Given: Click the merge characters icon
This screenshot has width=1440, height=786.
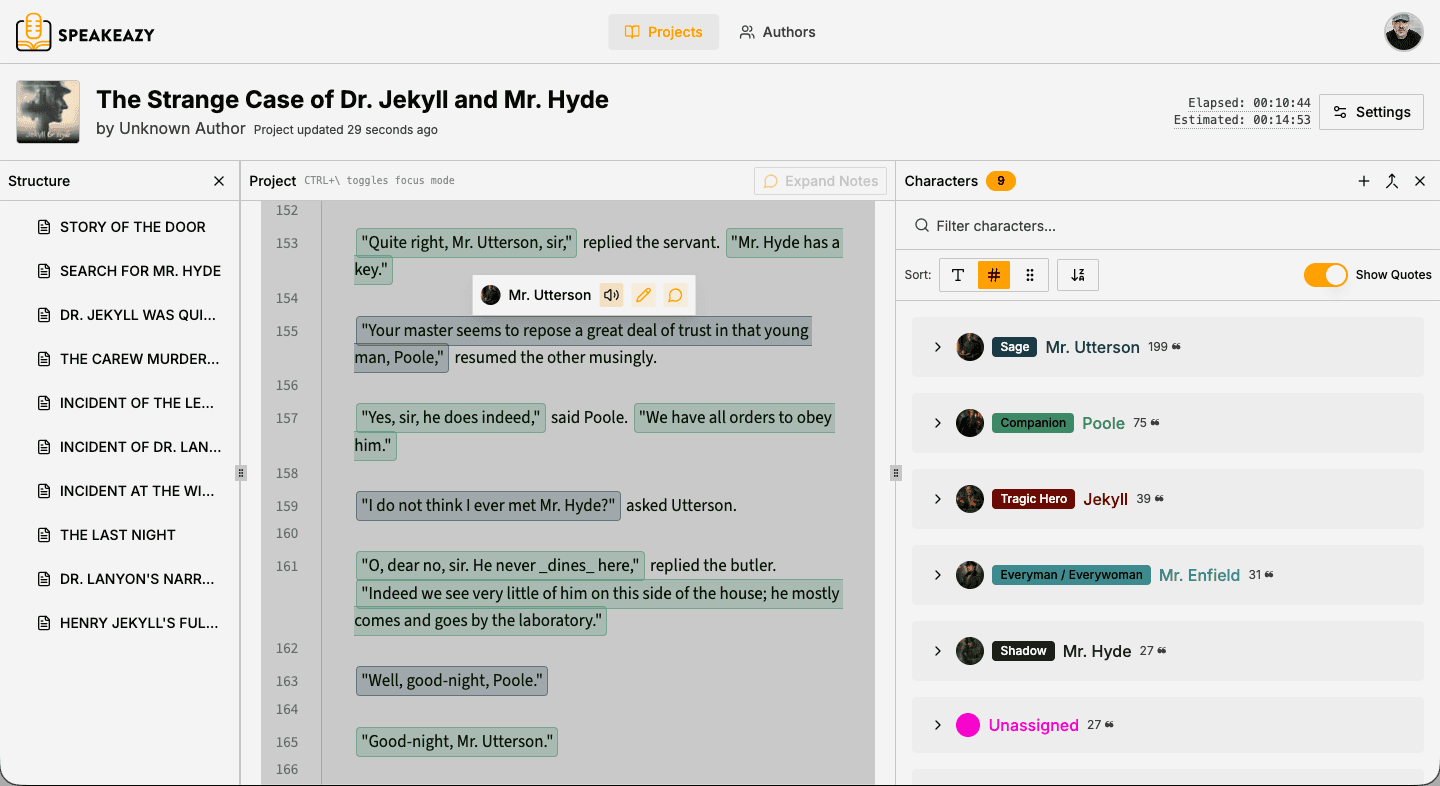Looking at the screenshot, I should [1392, 181].
